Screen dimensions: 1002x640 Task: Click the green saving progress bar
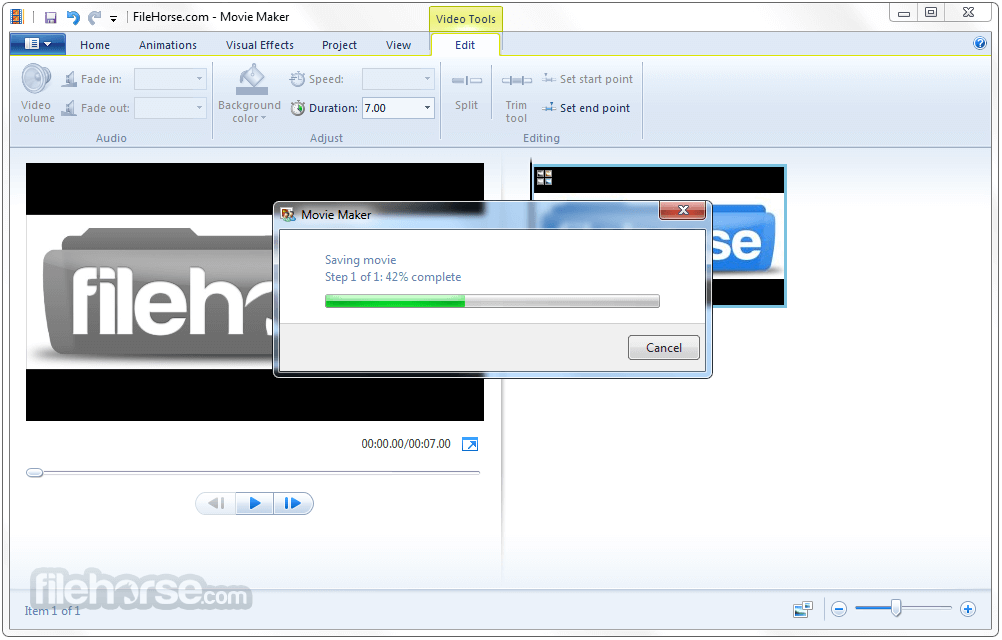(x=492, y=301)
